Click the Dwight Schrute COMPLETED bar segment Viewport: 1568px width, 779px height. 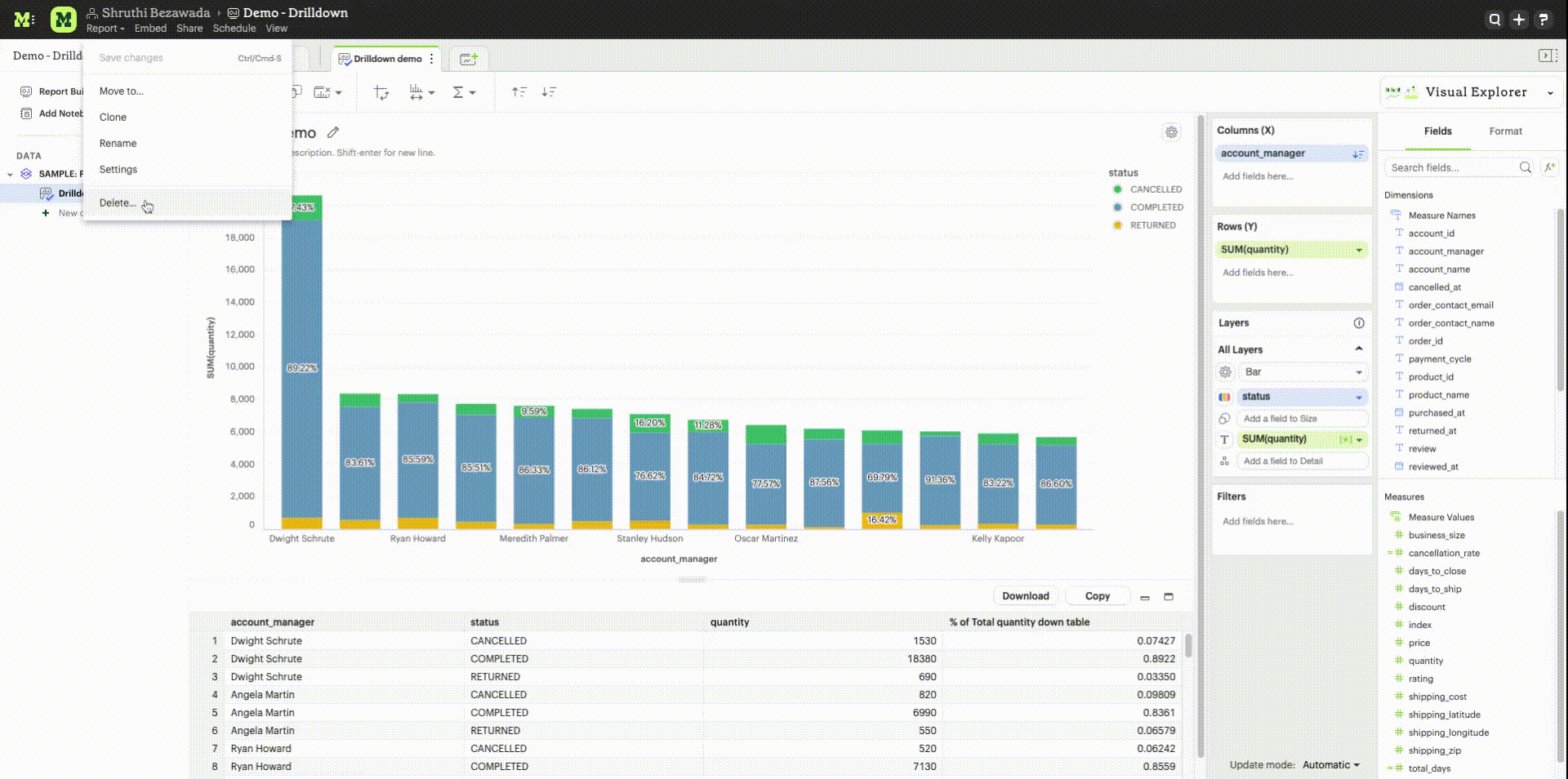point(302,367)
